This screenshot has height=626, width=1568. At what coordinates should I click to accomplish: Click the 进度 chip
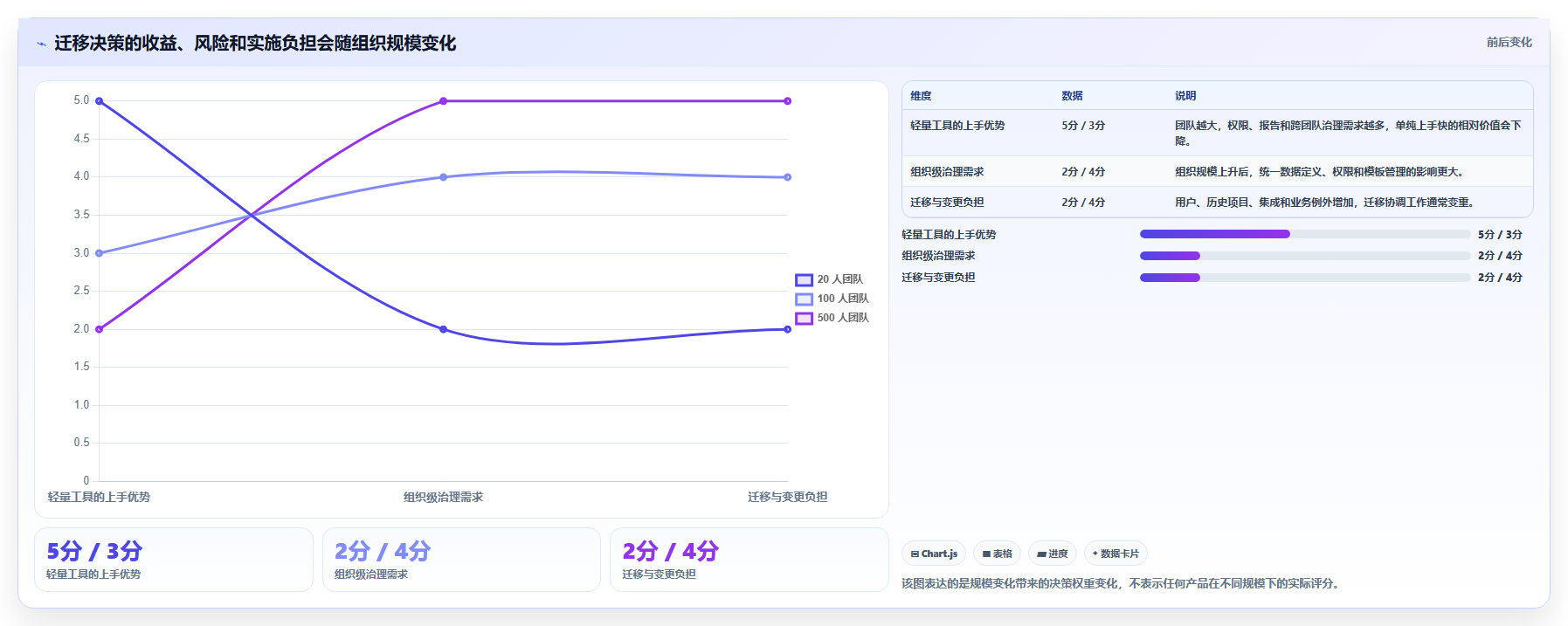click(x=1053, y=554)
